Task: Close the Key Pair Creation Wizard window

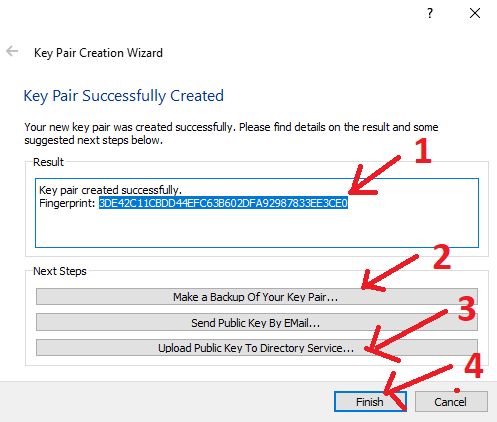Action: point(475,13)
